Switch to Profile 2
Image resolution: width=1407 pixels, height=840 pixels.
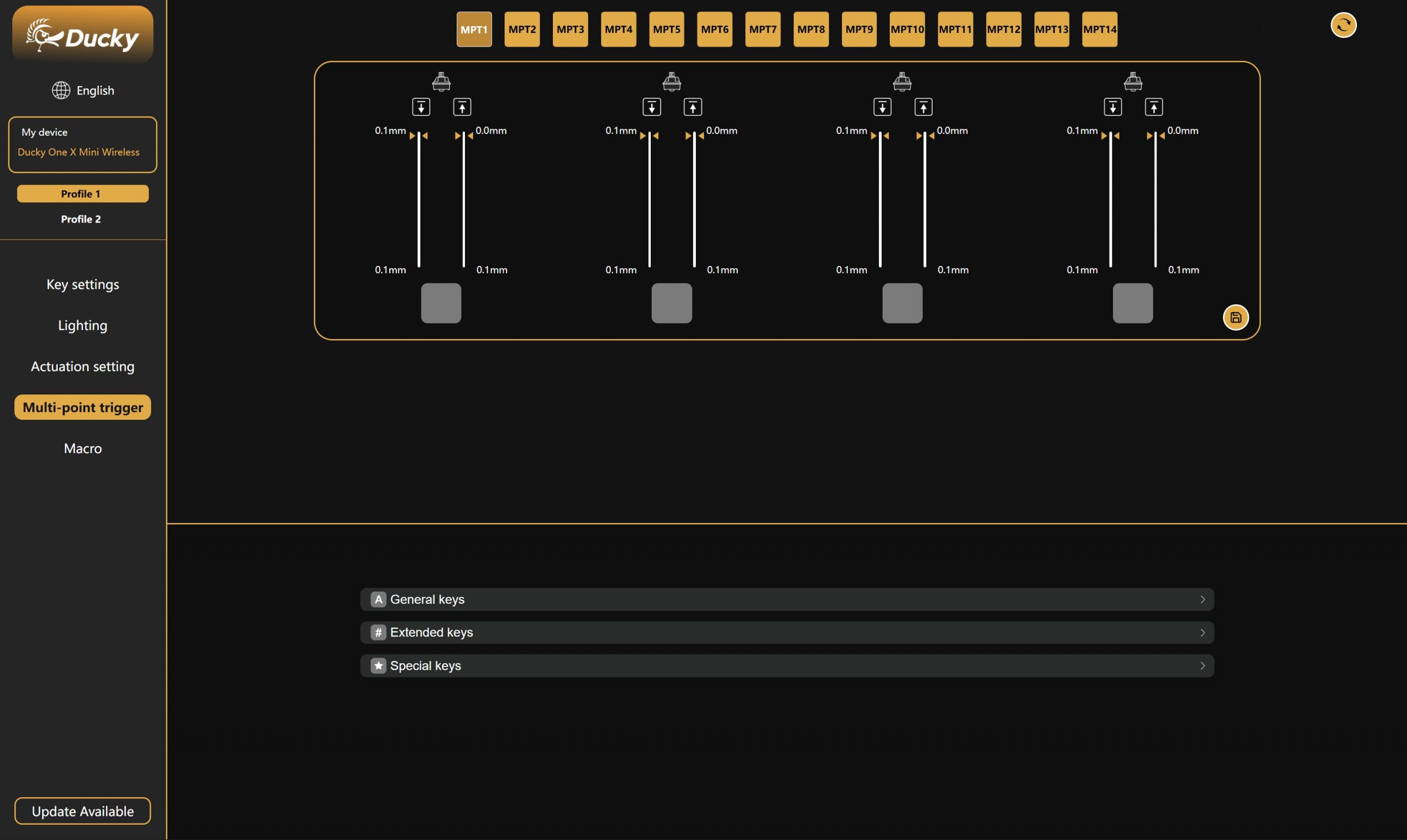[81, 219]
